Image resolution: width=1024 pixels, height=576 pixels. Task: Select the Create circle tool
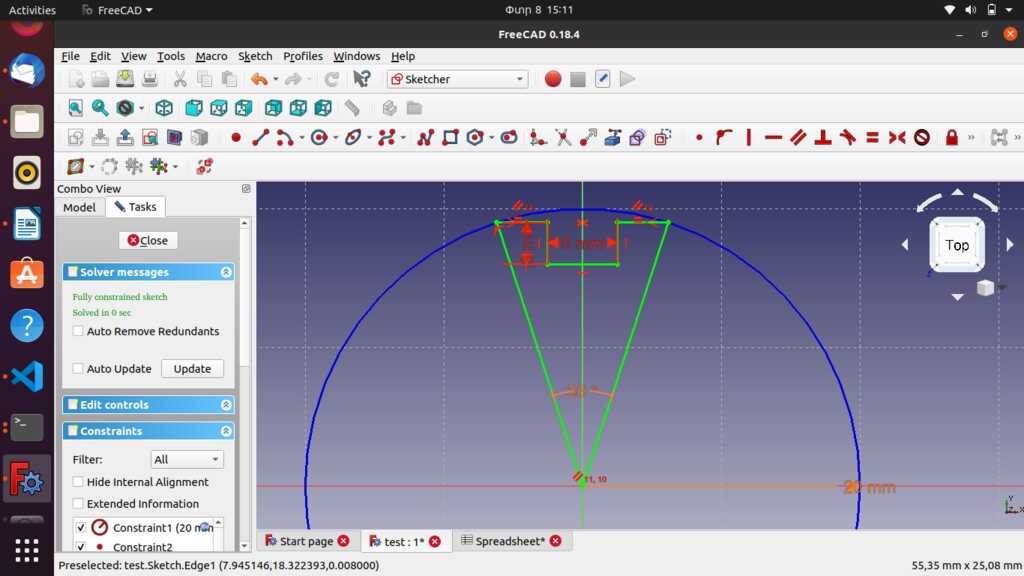point(319,138)
